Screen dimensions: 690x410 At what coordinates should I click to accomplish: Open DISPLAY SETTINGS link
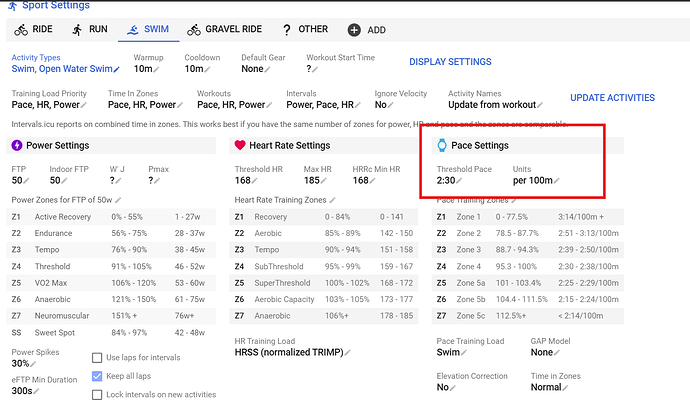pyautogui.click(x=450, y=62)
